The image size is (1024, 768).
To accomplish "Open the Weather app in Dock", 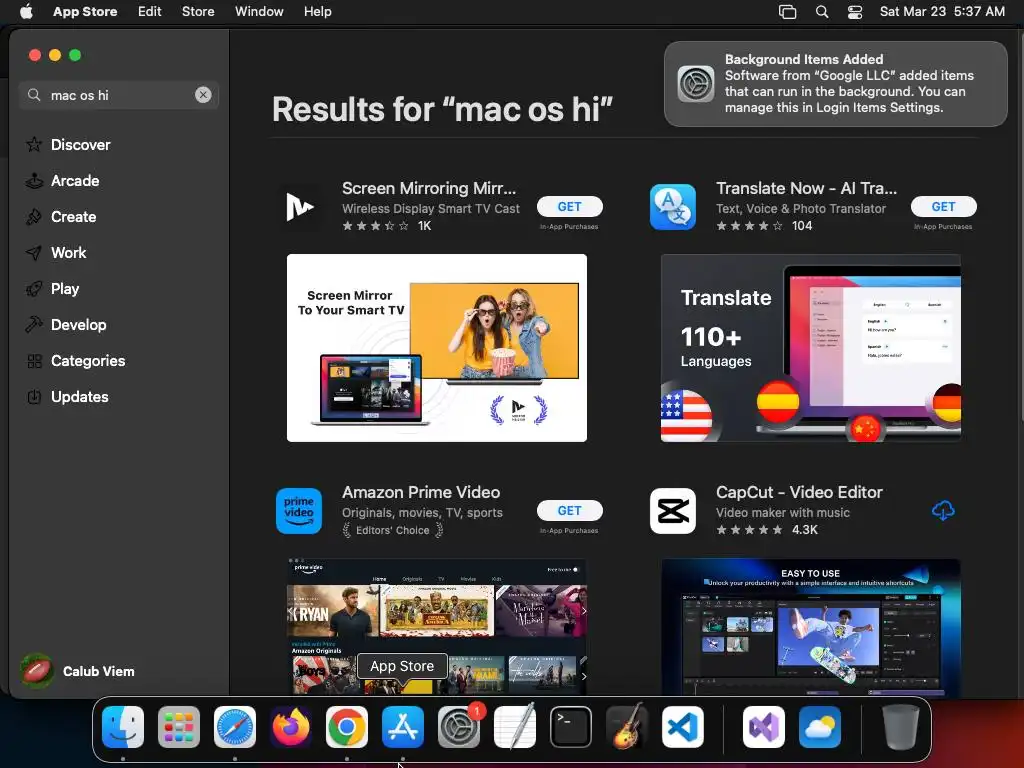I will pos(820,727).
